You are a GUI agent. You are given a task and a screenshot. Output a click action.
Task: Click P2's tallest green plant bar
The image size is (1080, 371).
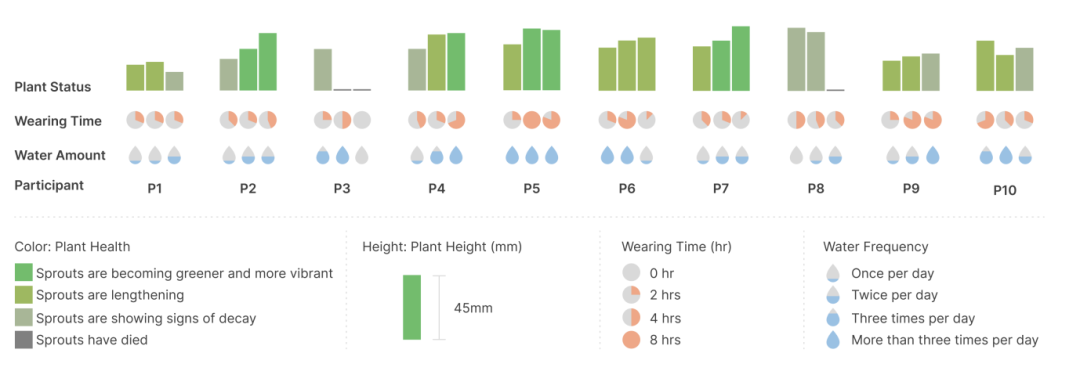267,62
